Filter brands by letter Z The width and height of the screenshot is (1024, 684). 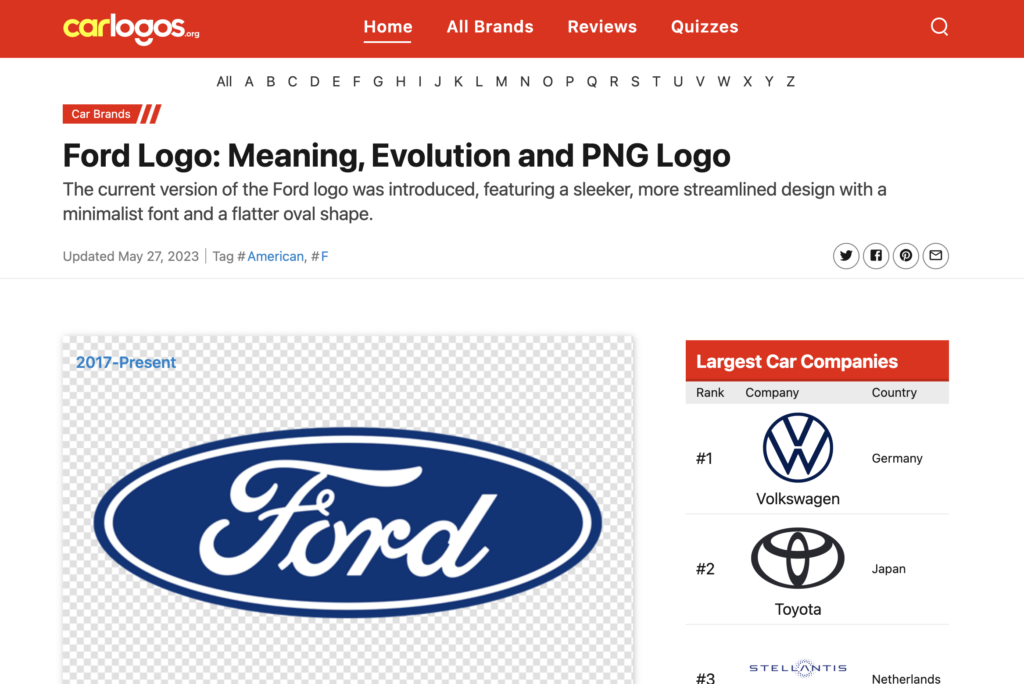click(790, 82)
